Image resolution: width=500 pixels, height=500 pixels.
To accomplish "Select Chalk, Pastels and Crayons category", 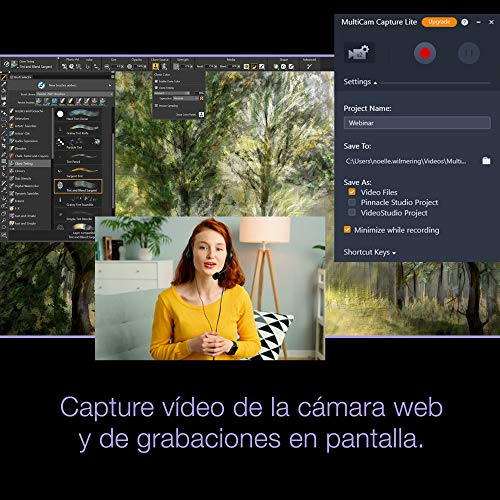I will (30, 156).
